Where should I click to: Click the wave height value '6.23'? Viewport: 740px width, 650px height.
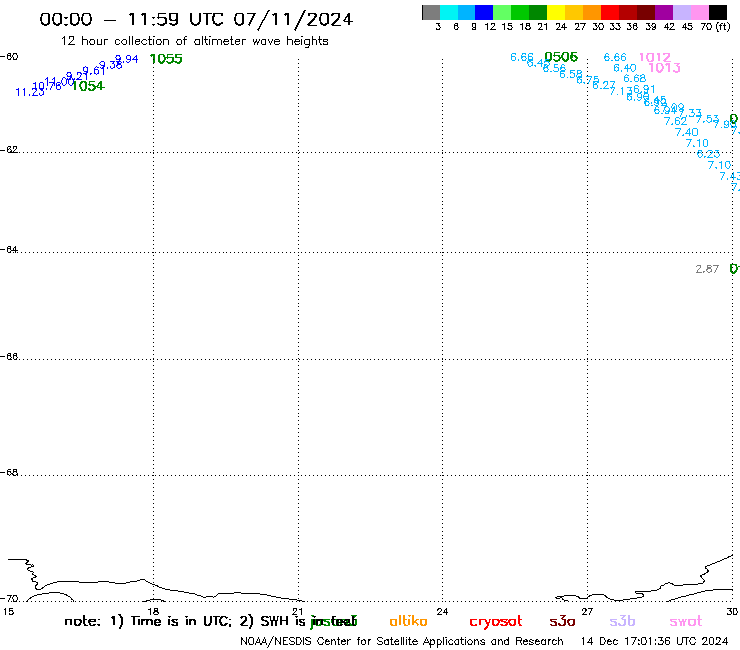point(708,154)
